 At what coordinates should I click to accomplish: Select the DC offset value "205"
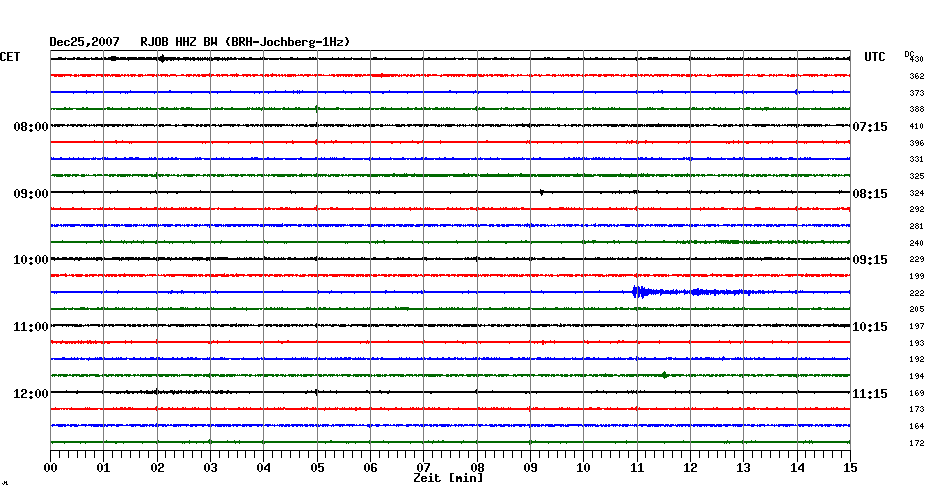[x=917, y=310]
